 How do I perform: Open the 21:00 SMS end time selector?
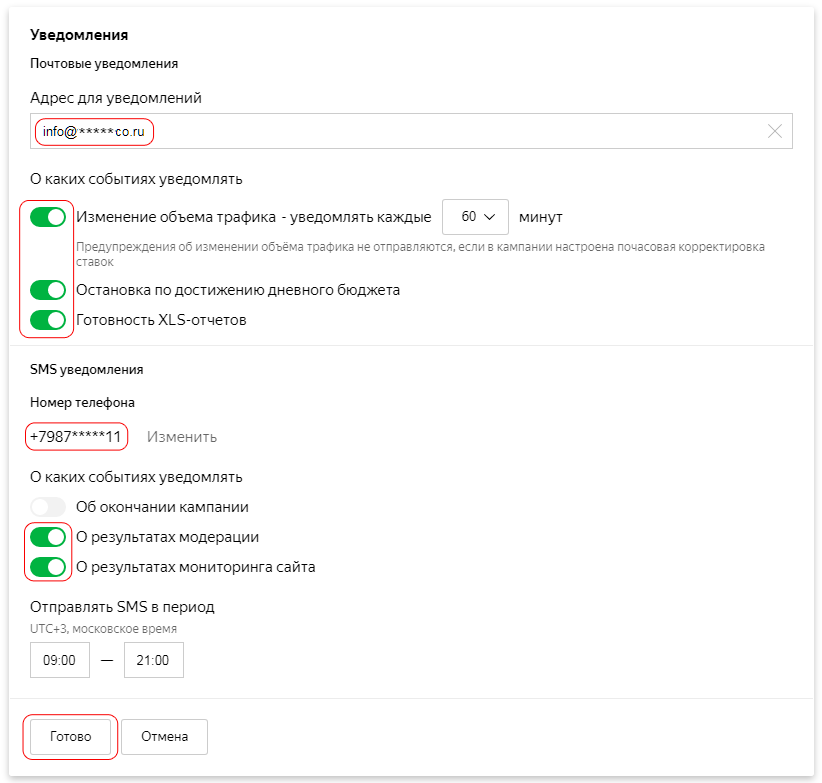[x=154, y=660]
